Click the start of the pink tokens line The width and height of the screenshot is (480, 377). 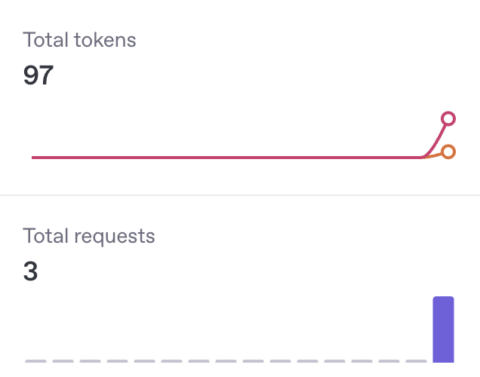pos(33,157)
